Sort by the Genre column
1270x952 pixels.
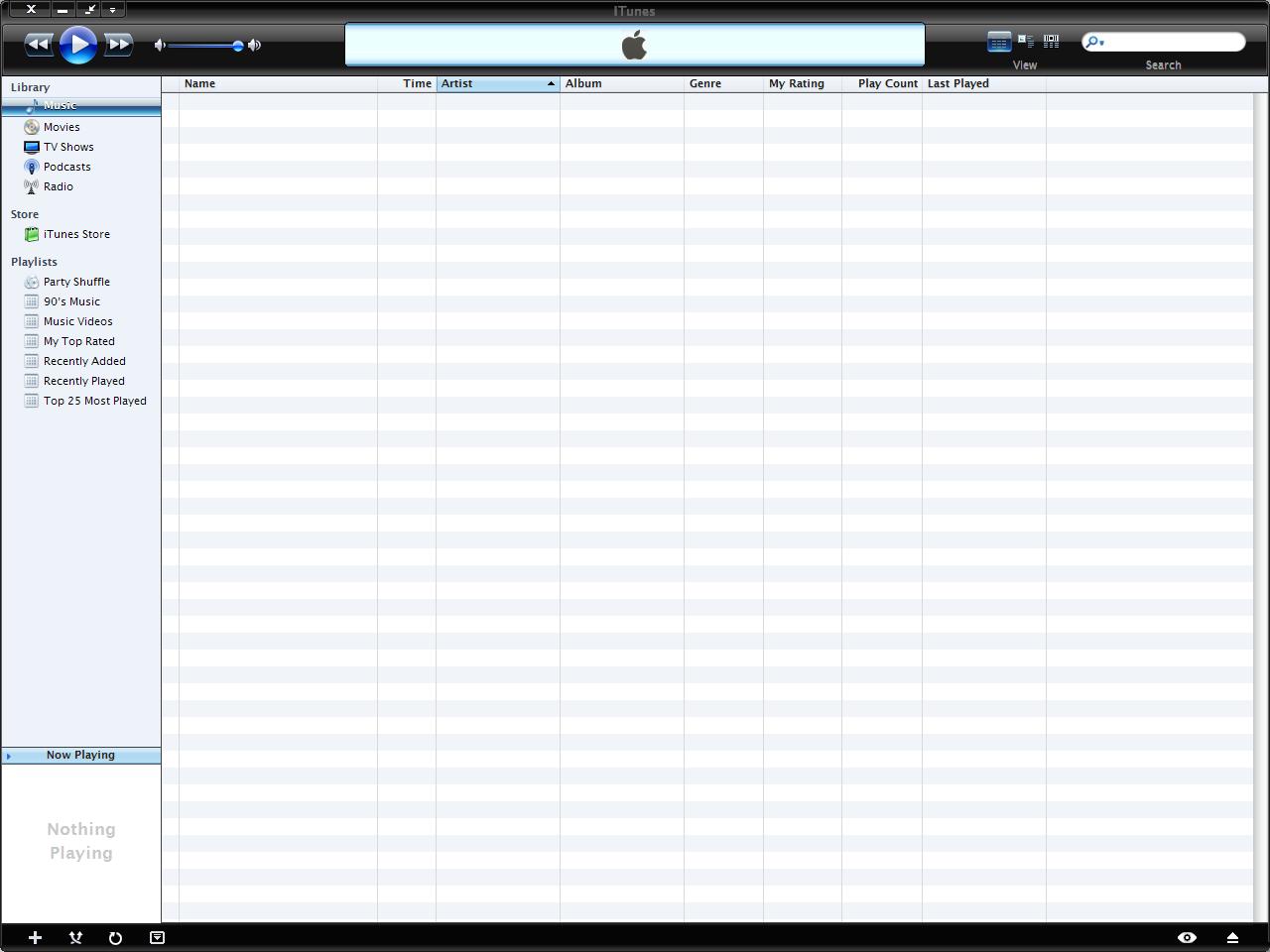point(723,83)
